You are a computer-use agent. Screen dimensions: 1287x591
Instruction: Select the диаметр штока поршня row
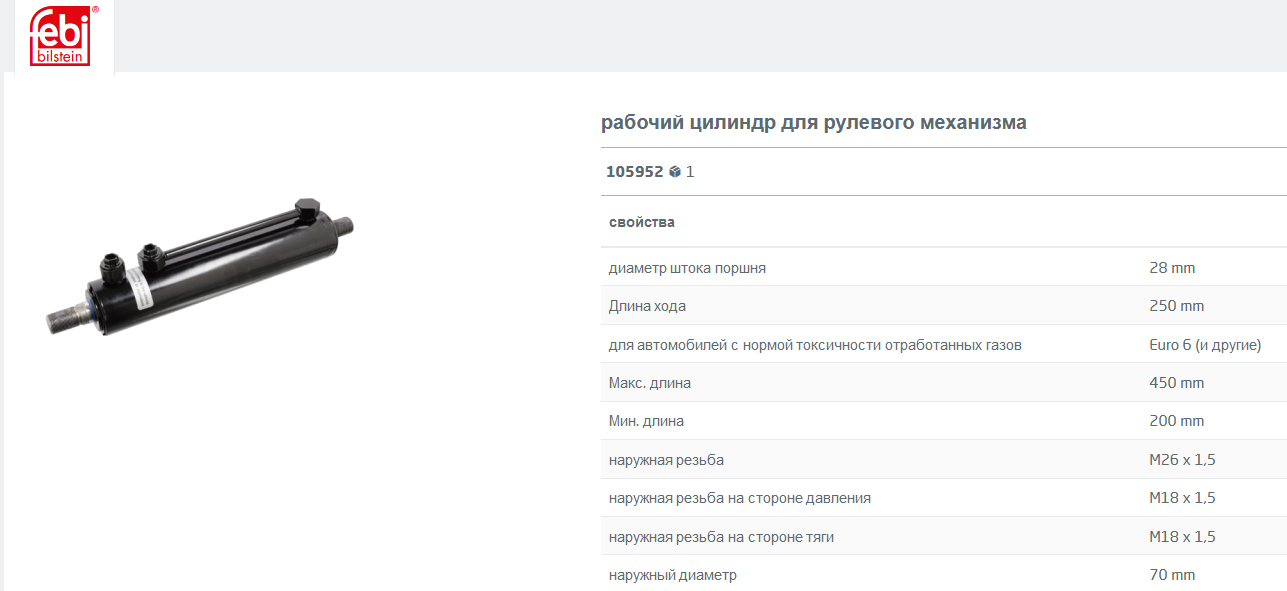point(944,268)
